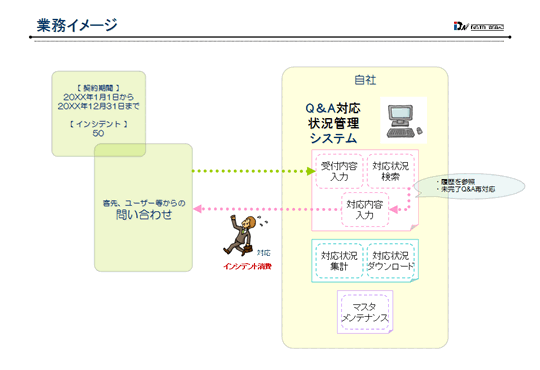540x370 pixels.
Task: Click the pink arrowhead next to 対応内容入力
Action: [393, 209]
